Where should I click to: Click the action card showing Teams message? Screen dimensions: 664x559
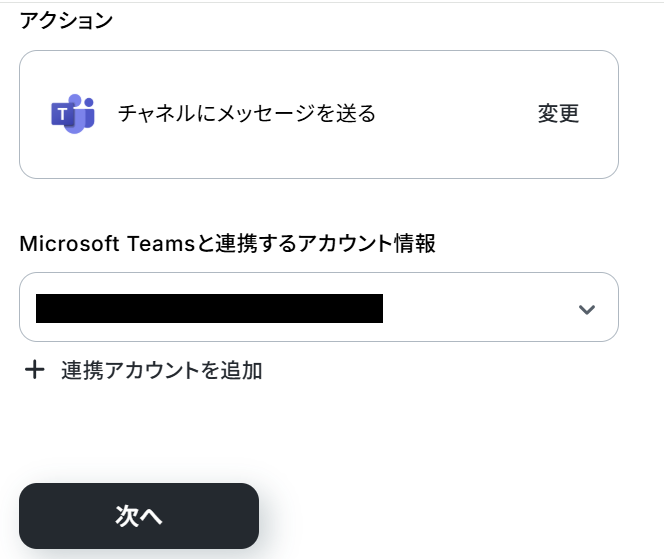click(x=319, y=114)
